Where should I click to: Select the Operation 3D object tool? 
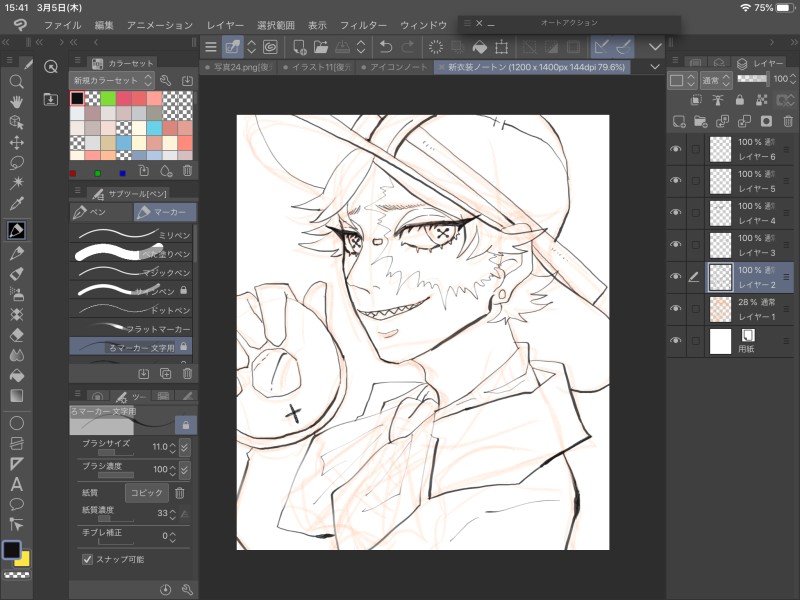tap(16, 122)
